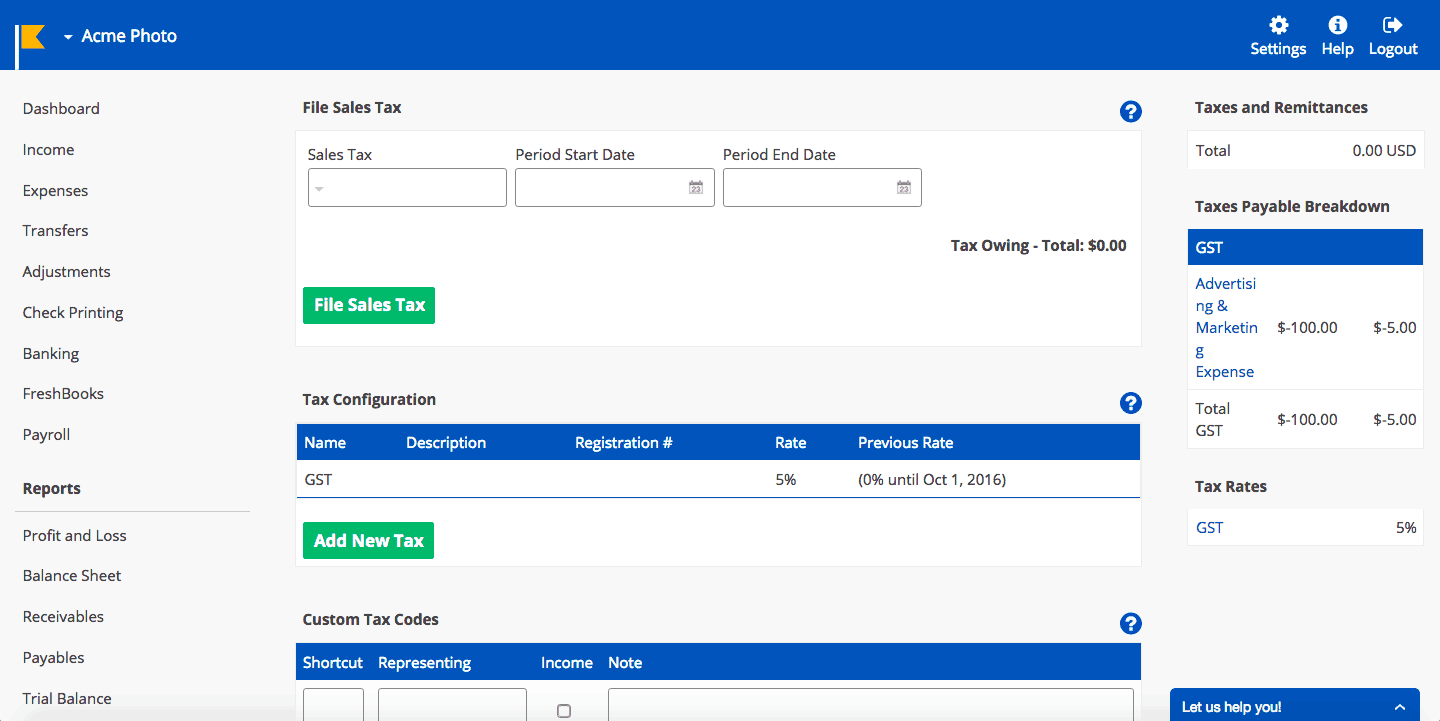Viewport: 1440px width, 721px height.
Task: Navigate to Transfers
Action: click(55, 231)
